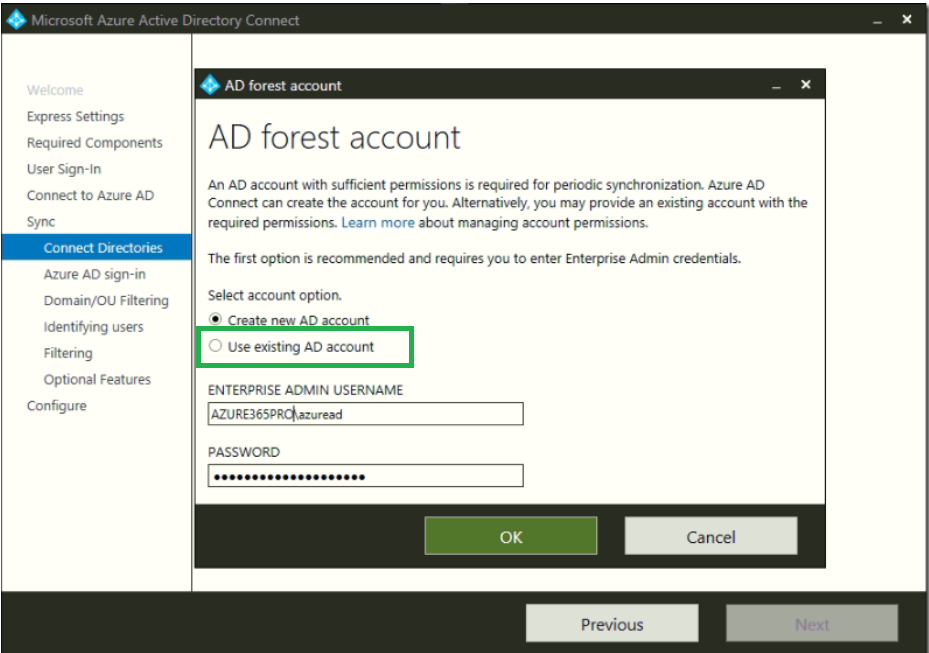Click the 'first option is recommended' sentence
The height and width of the screenshot is (653, 929).
coord(474,258)
